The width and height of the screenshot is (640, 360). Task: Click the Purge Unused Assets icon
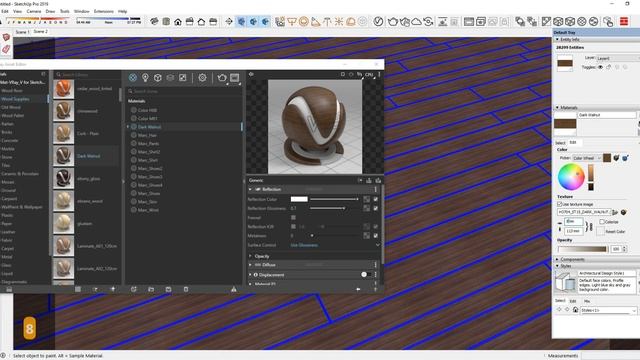coord(233,289)
